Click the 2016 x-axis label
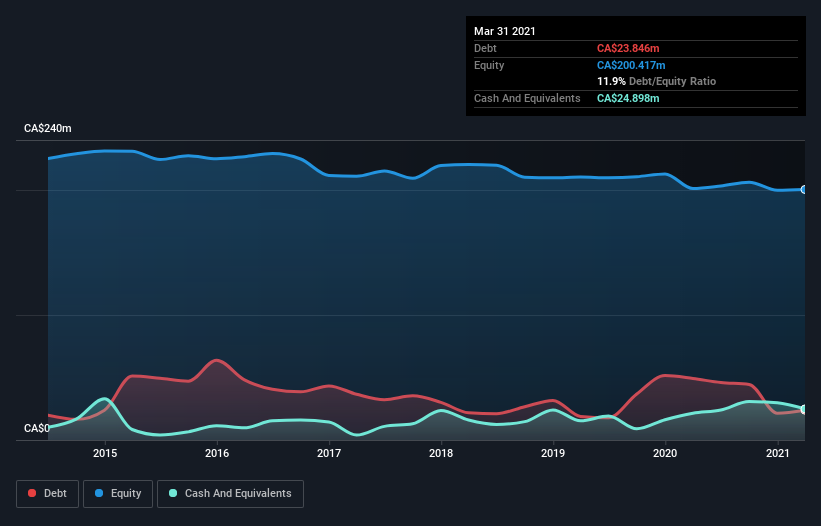 (x=217, y=453)
